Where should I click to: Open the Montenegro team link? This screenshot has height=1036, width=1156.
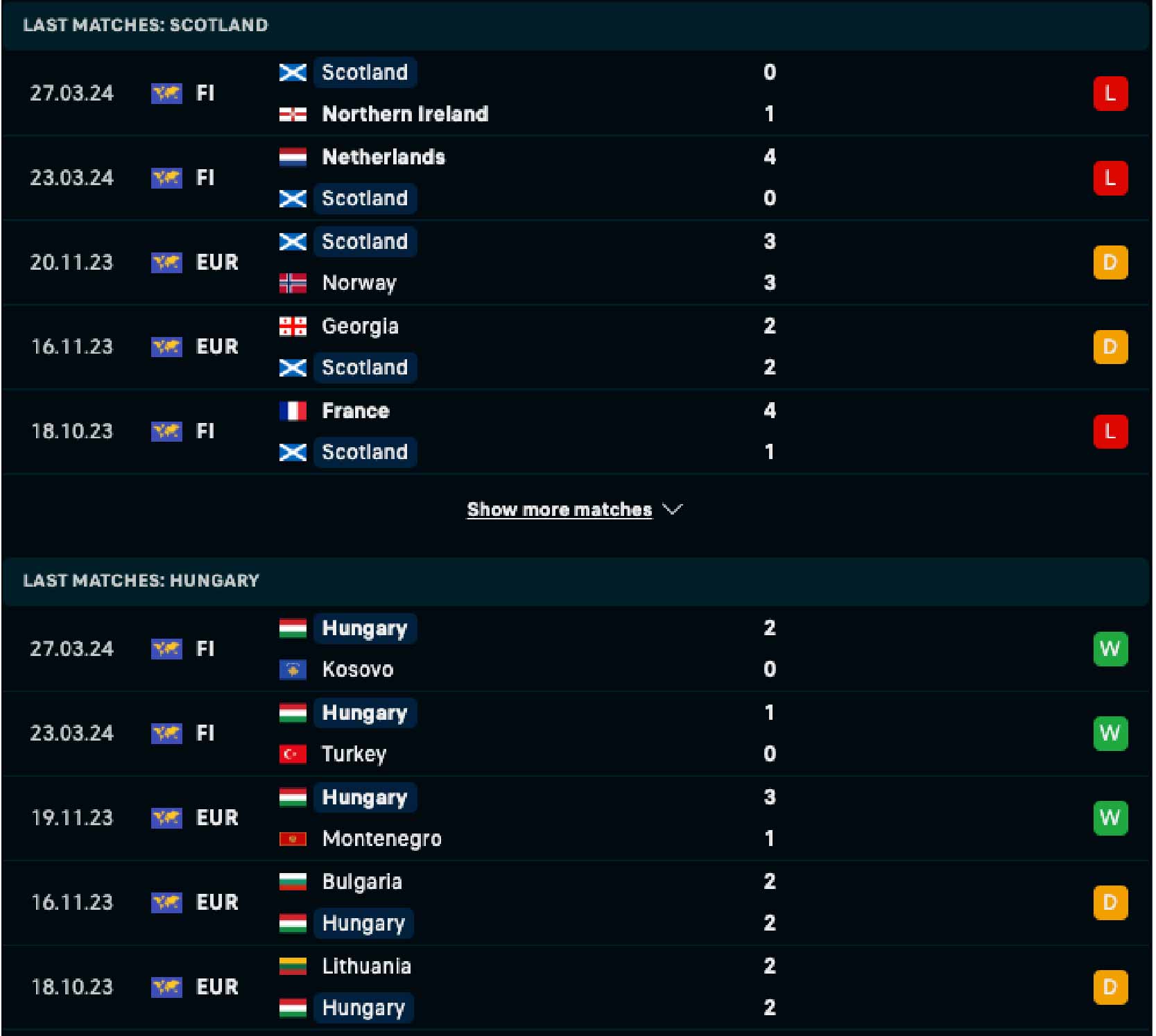pyautogui.click(x=381, y=839)
